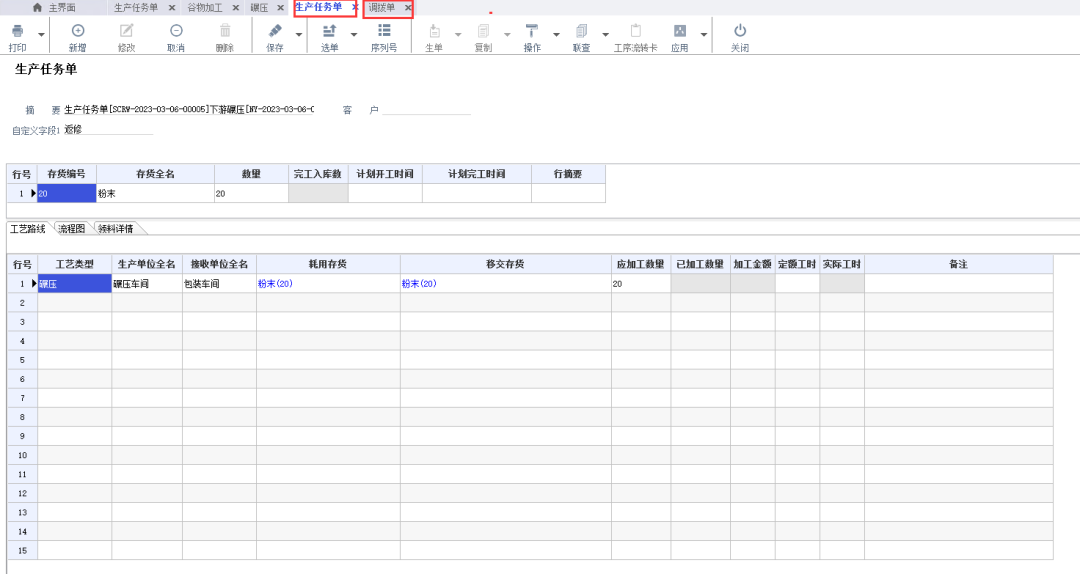Go to the 主界面 home tab
This screenshot has height=574, width=1080.
(x=54, y=8)
